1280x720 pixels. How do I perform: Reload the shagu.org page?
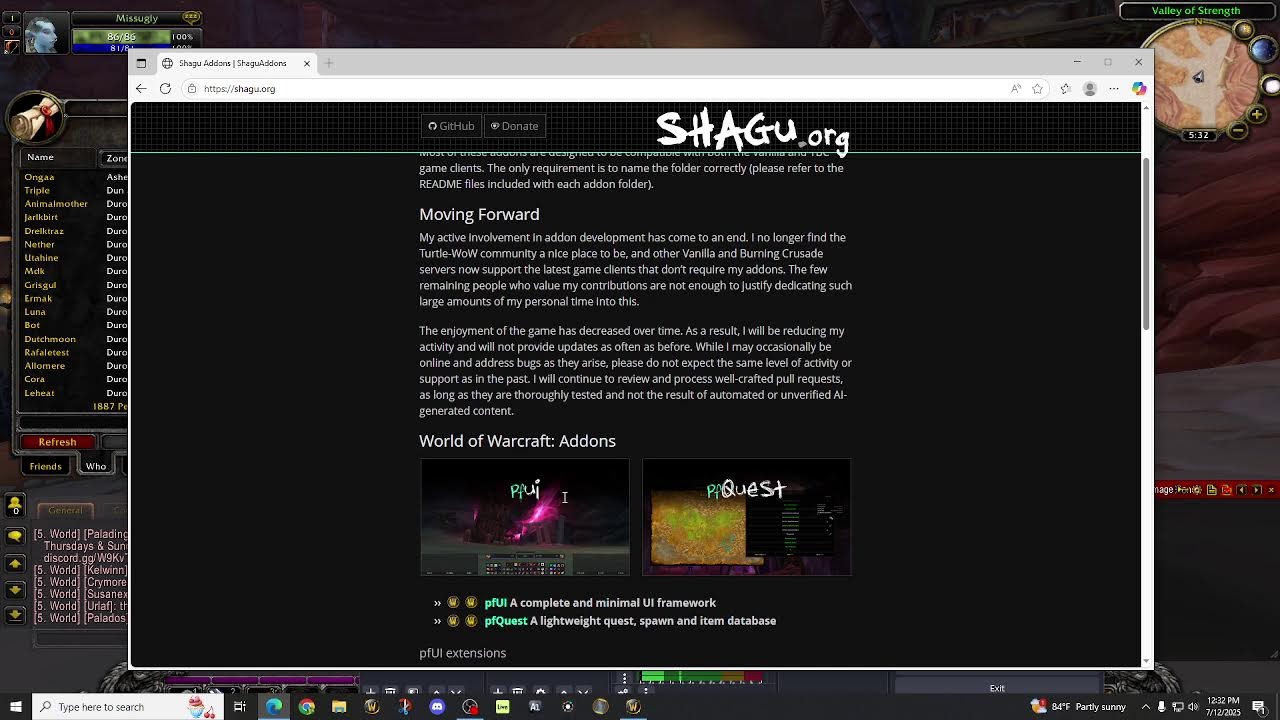click(x=165, y=89)
